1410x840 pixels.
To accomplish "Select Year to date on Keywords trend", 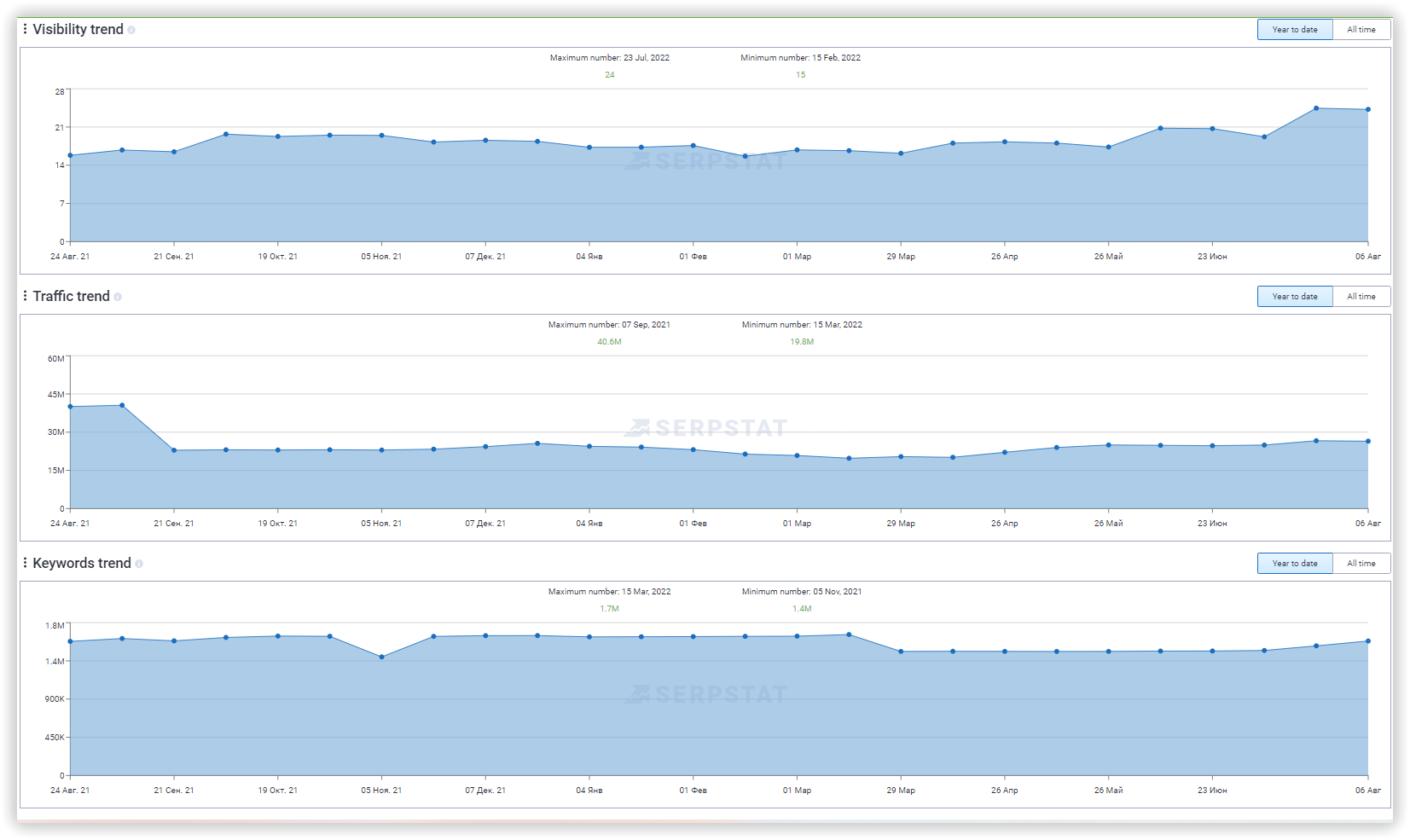I will tap(1294, 563).
